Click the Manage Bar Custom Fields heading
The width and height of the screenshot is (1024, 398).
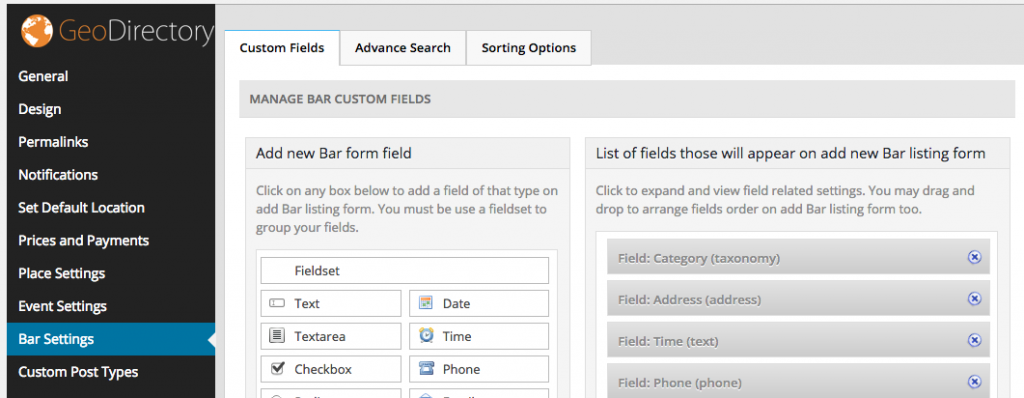click(340, 99)
